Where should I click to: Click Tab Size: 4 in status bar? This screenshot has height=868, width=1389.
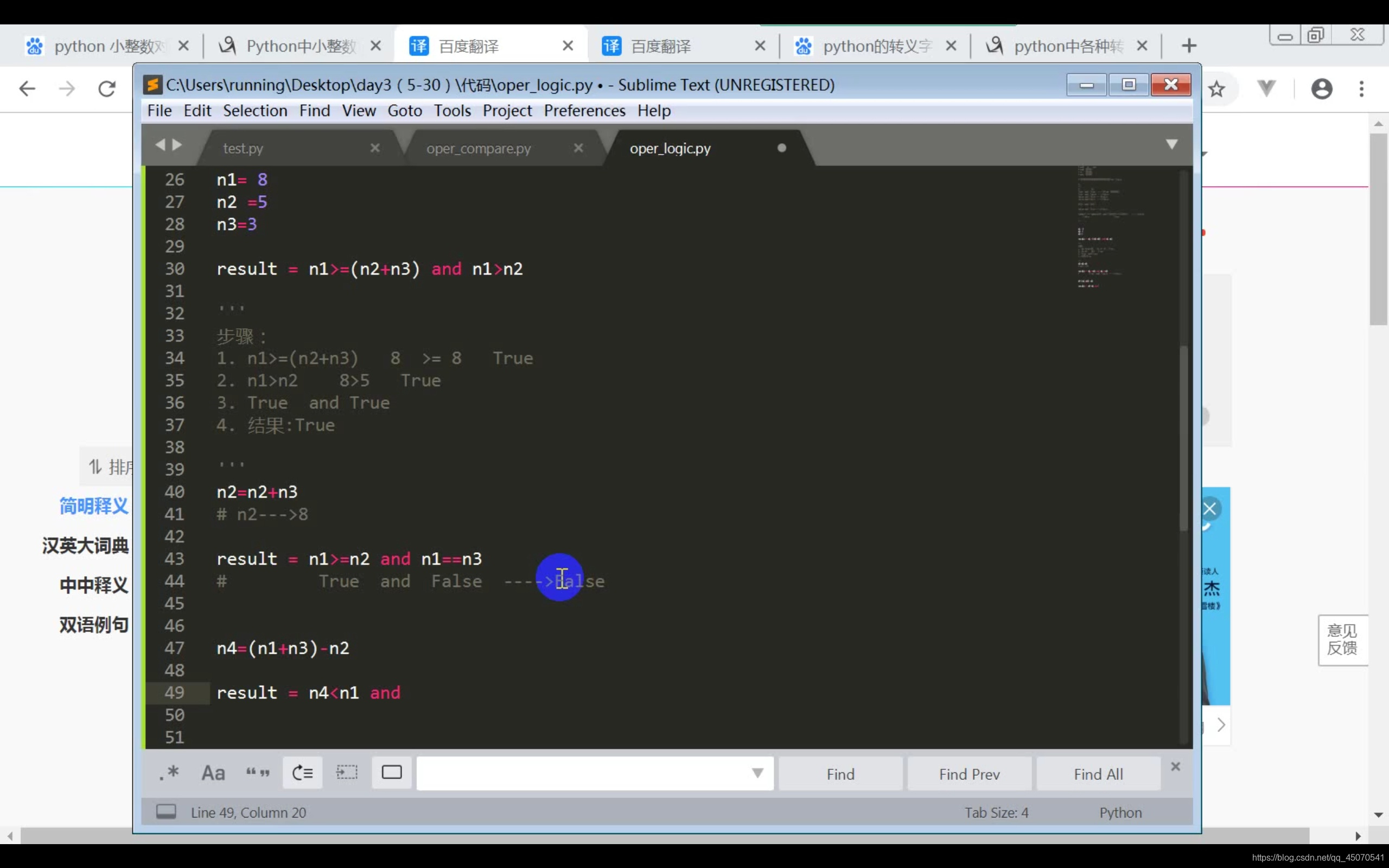point(996,812)
